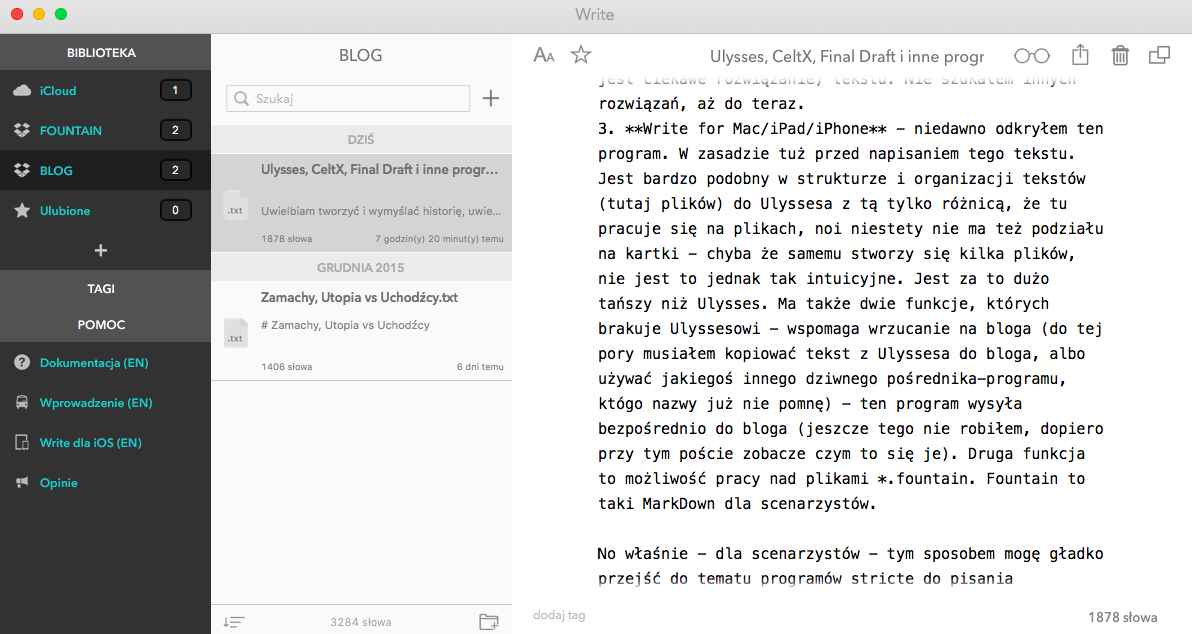The image size is (1192, 634).
Task: Show Ulubione favorites list
Action: (x=64, y=211)
